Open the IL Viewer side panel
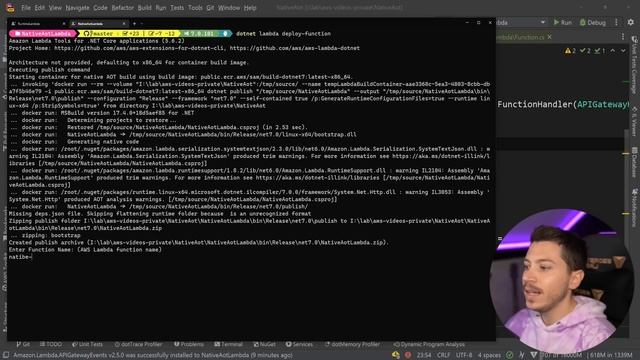This screenshot has width=640, height=360. point(635,121)
